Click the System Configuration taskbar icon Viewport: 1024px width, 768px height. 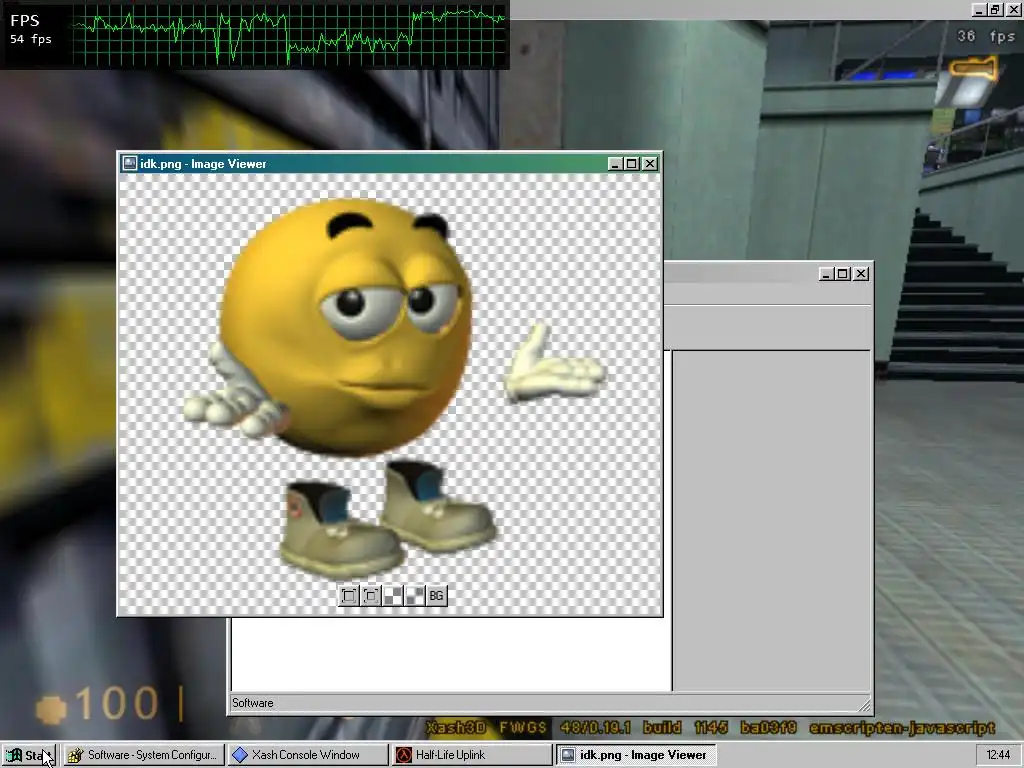(76, 755)
